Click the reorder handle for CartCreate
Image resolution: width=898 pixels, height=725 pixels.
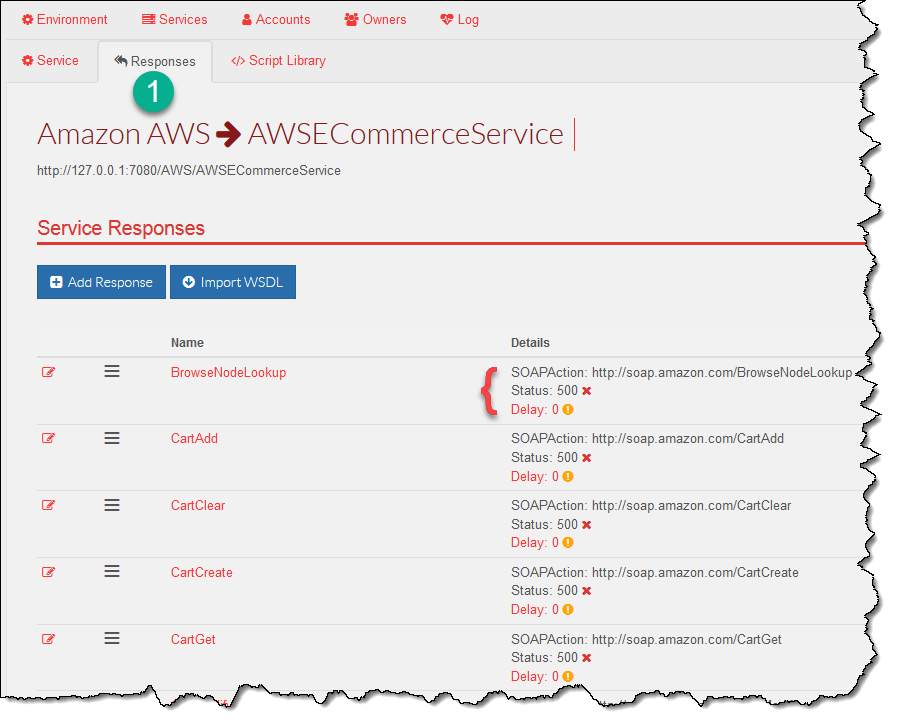pos(112,571)
